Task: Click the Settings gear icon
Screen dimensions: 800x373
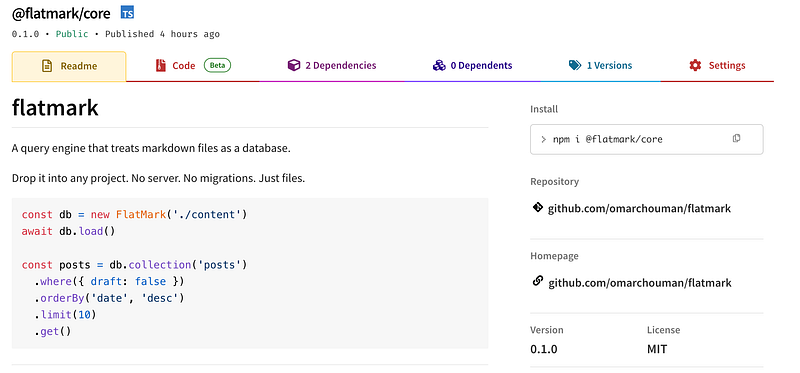Action: (695, 65)
